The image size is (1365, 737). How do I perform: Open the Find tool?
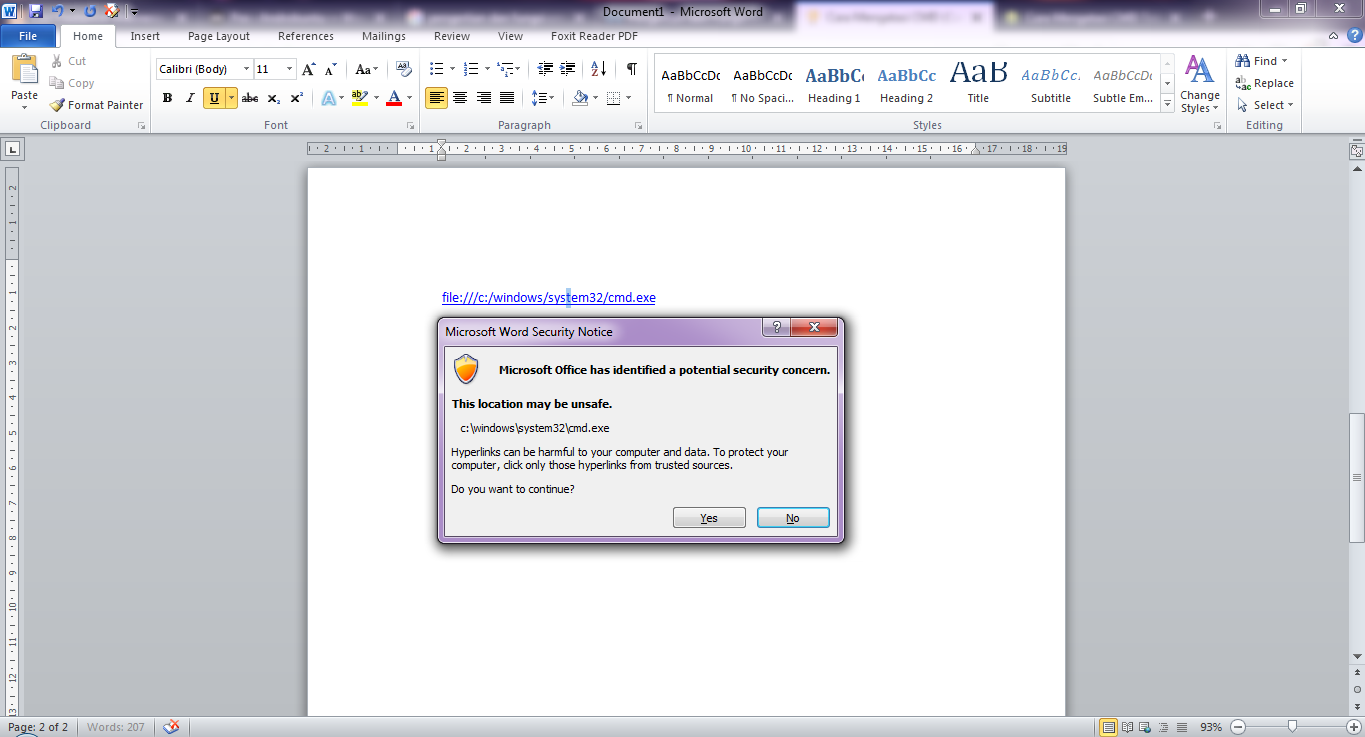(x=1259, y=60)
